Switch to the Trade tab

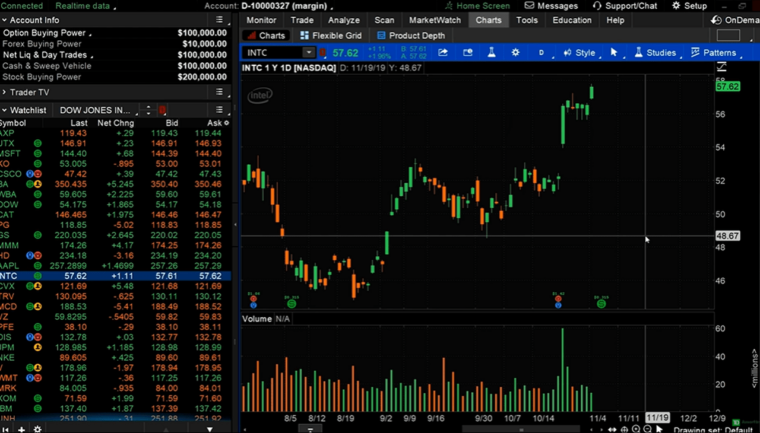301,20
